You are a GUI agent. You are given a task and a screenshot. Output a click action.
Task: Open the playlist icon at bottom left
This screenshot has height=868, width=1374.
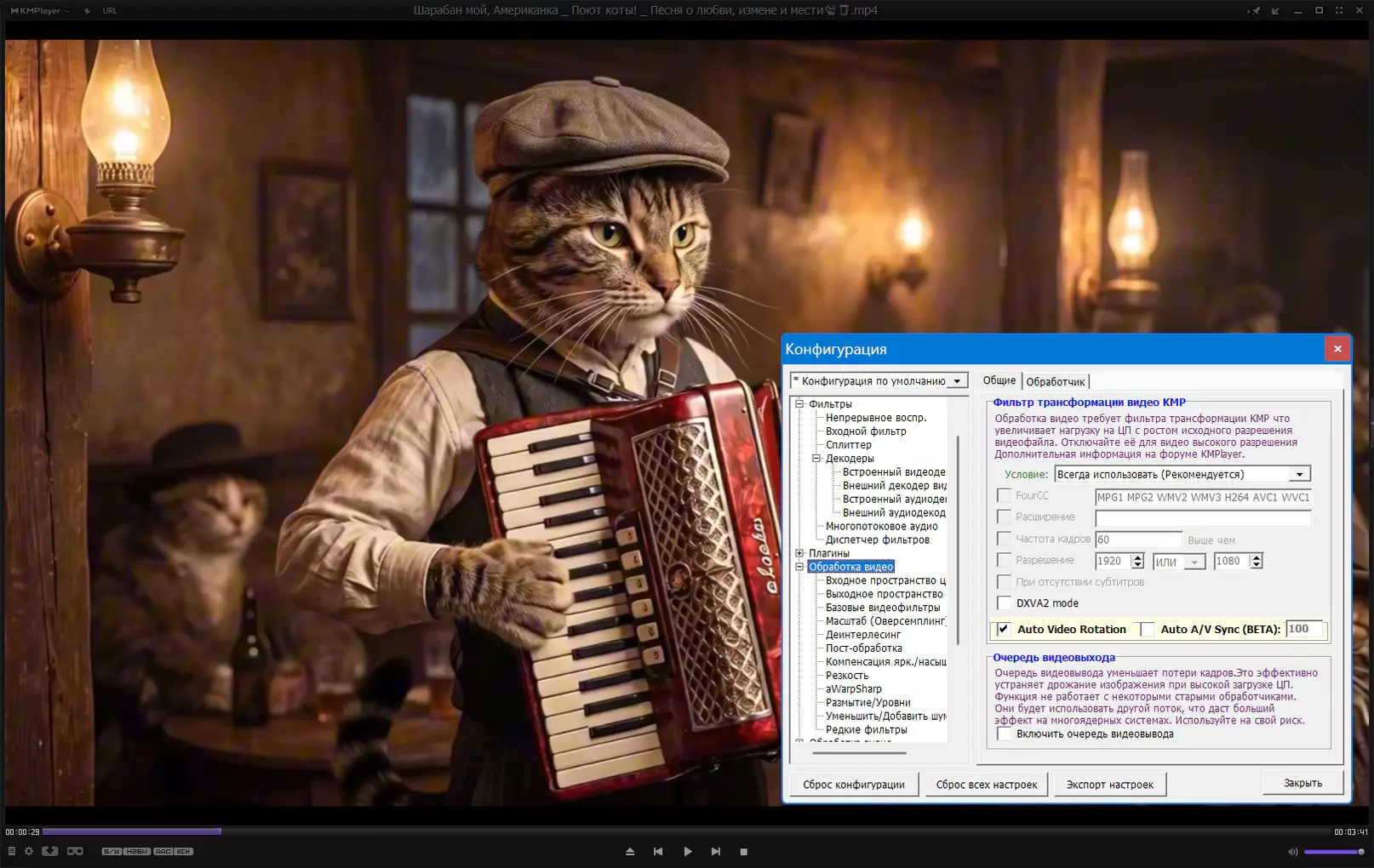click(12, 851)
